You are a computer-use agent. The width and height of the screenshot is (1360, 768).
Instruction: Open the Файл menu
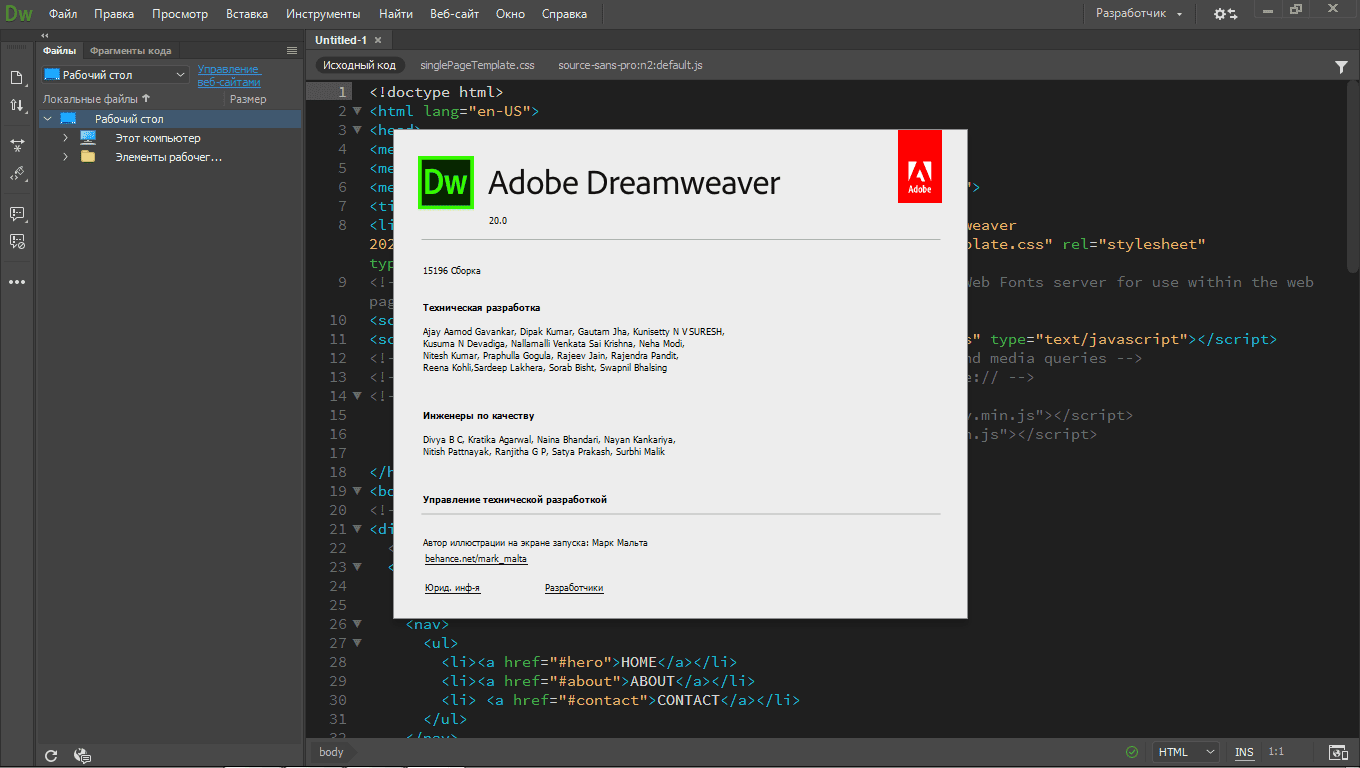[x=63, y=14]
